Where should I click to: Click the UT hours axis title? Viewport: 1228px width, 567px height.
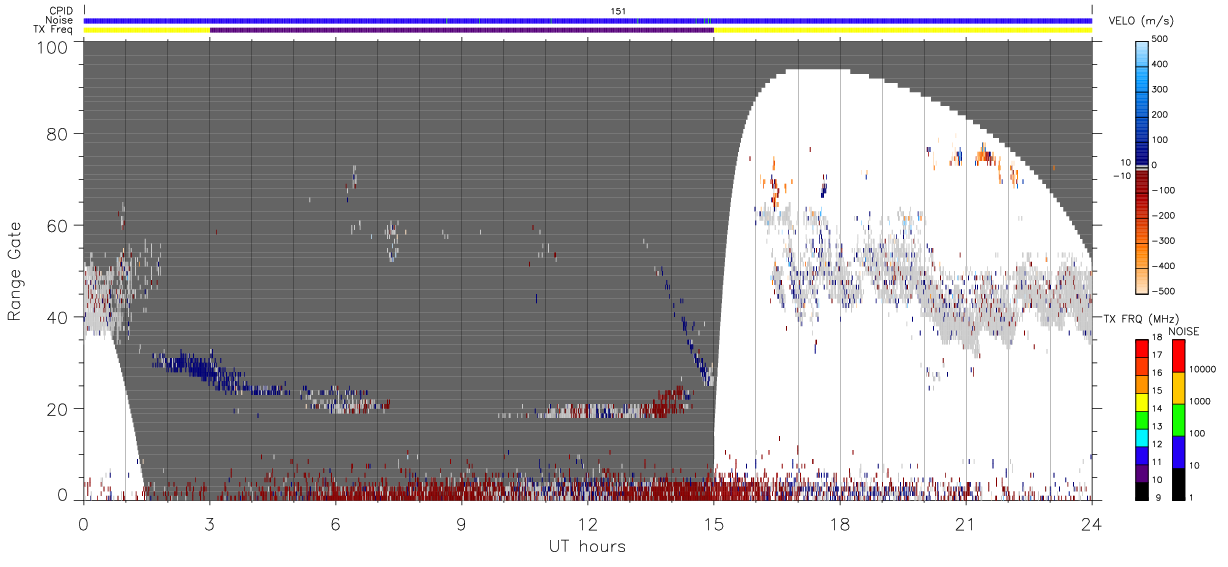[586, 547]
